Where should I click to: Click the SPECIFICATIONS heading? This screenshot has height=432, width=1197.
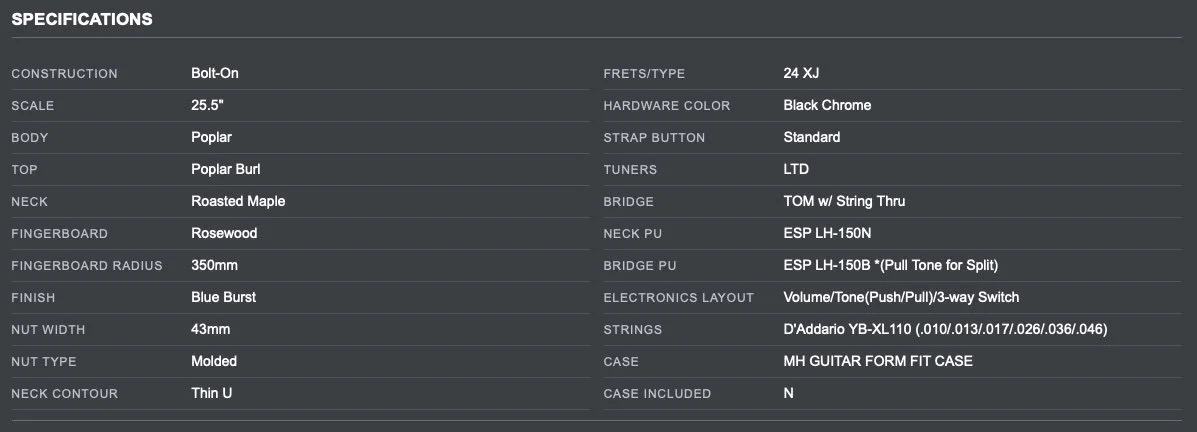pyautogui.click(x=82, y=19)
